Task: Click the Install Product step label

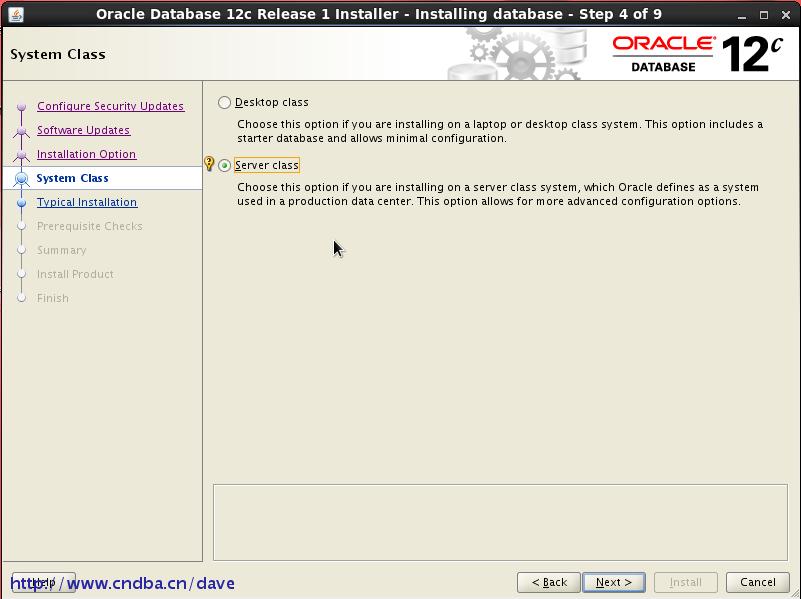Action: [x=75, y=274]
